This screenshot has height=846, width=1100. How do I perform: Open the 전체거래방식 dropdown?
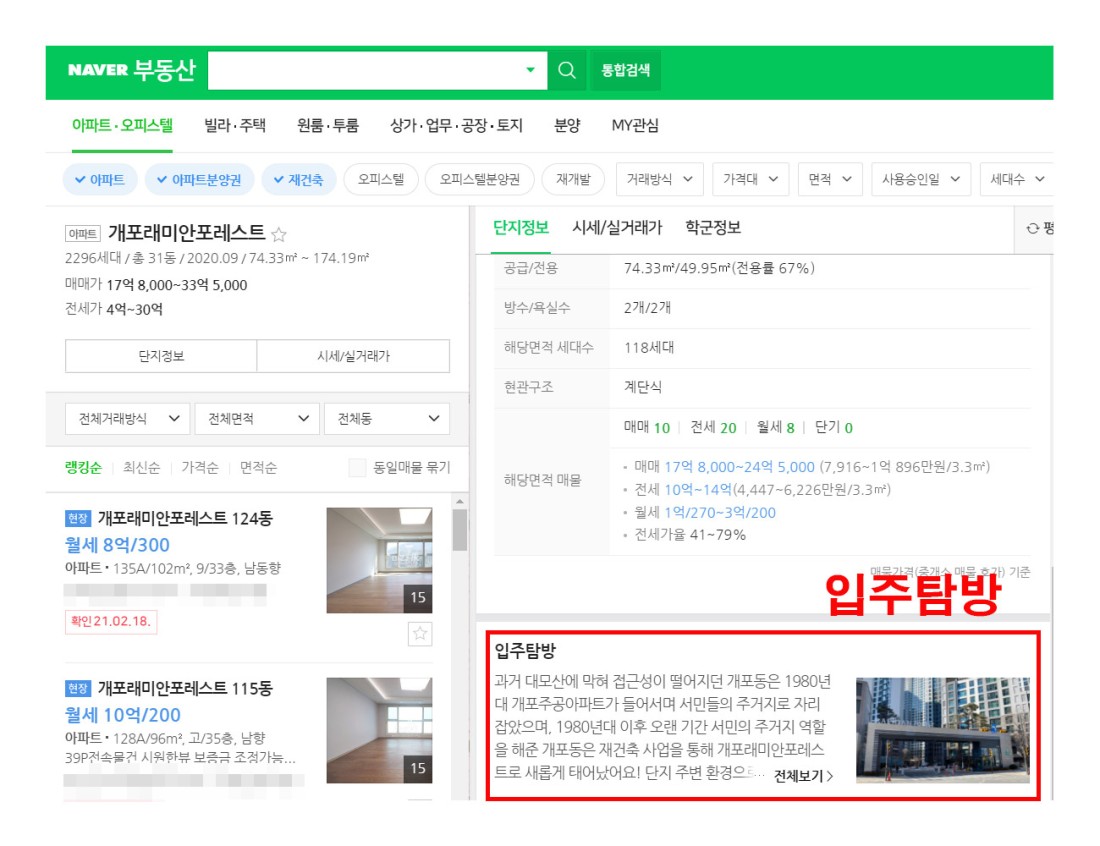(128, 419)
